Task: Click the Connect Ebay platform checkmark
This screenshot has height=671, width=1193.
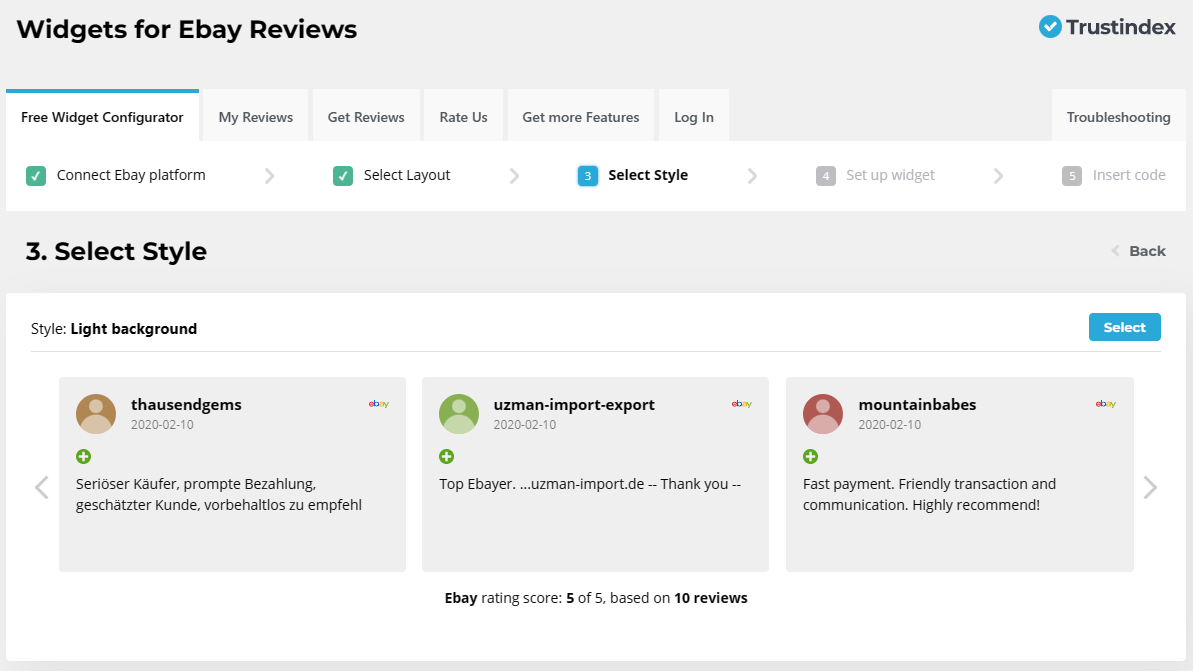Action: (x=36, y=176)
